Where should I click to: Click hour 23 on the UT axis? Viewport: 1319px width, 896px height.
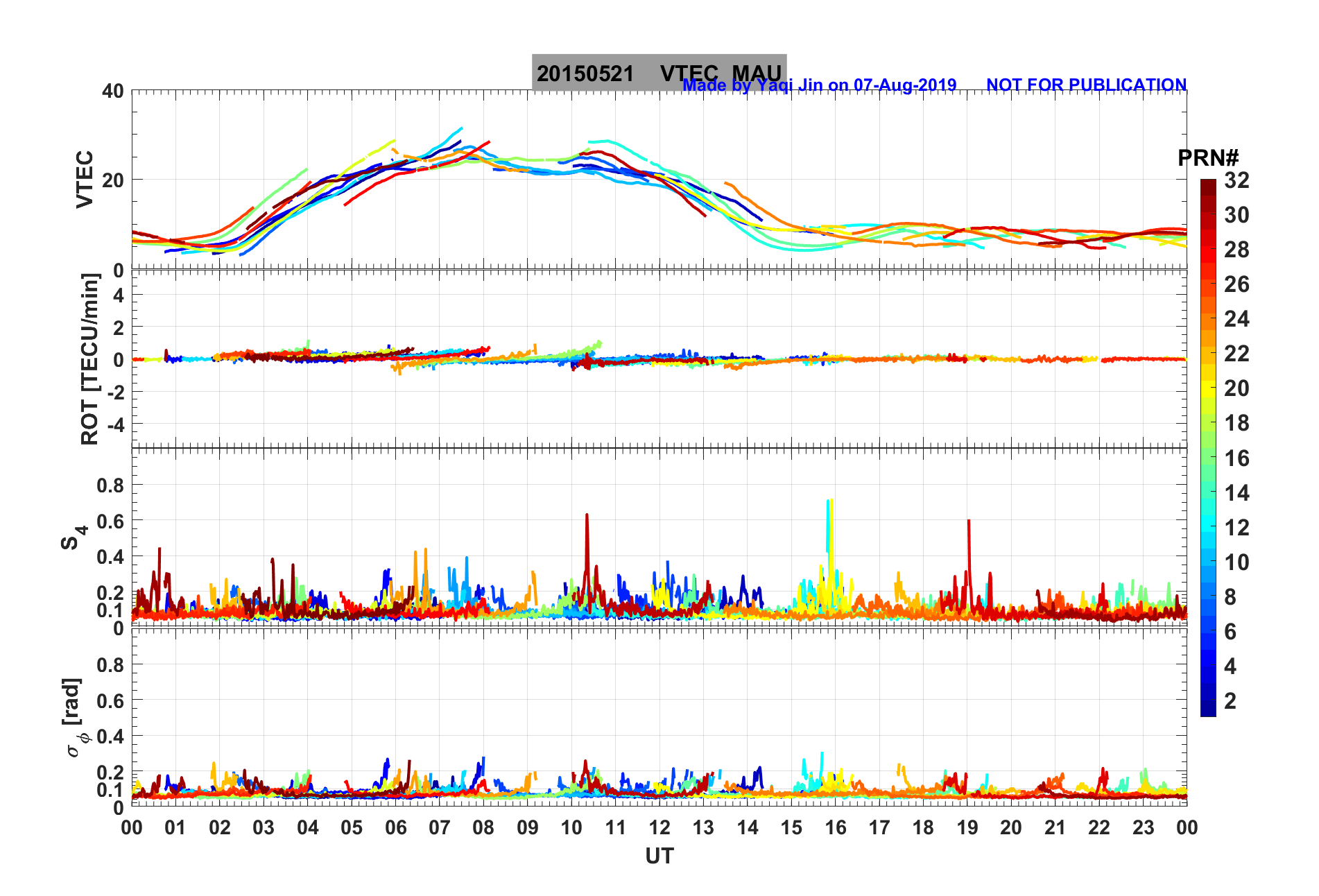pos(1144,827)
